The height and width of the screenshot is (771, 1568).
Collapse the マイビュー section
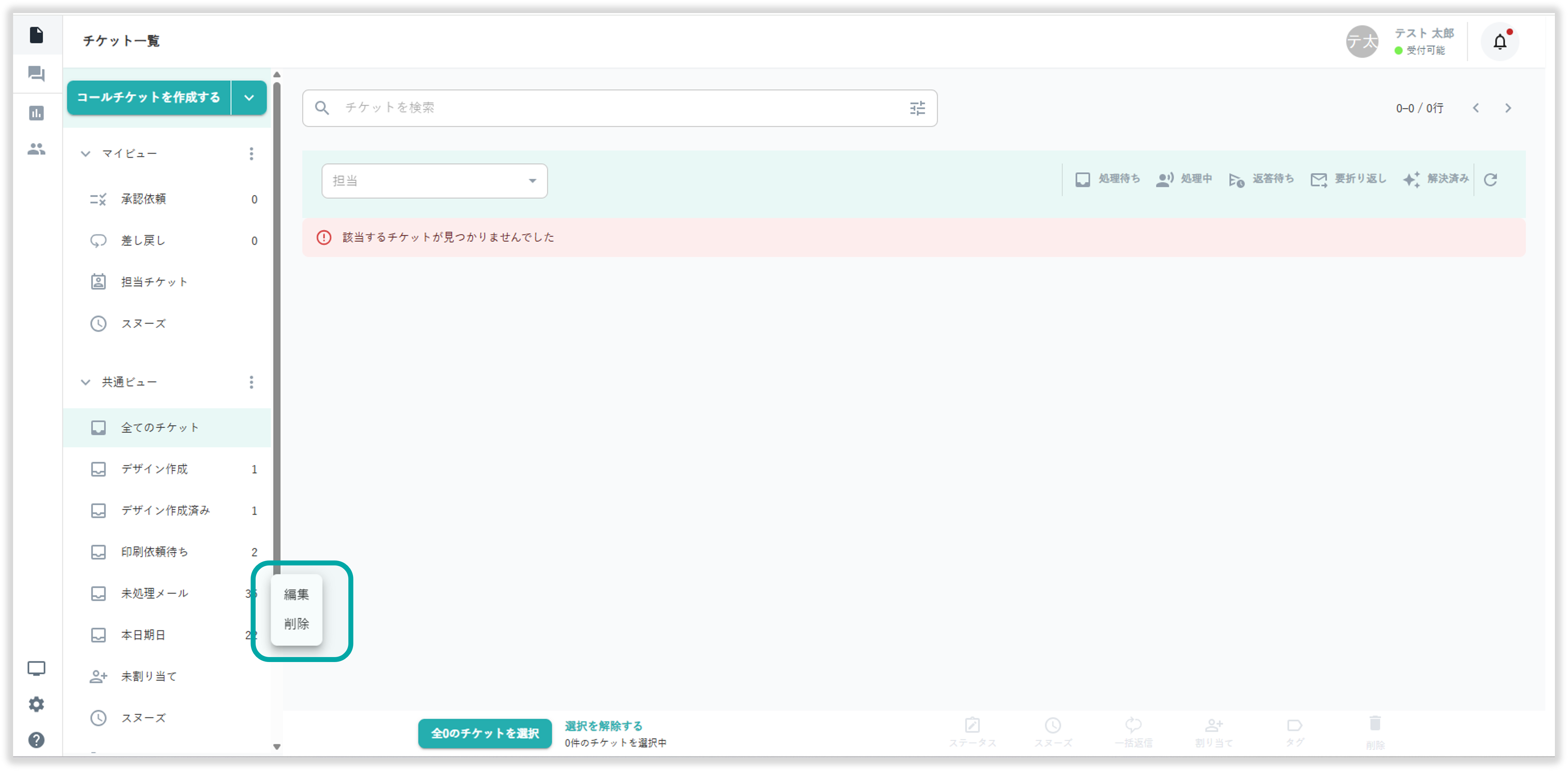tap(86, 153)
